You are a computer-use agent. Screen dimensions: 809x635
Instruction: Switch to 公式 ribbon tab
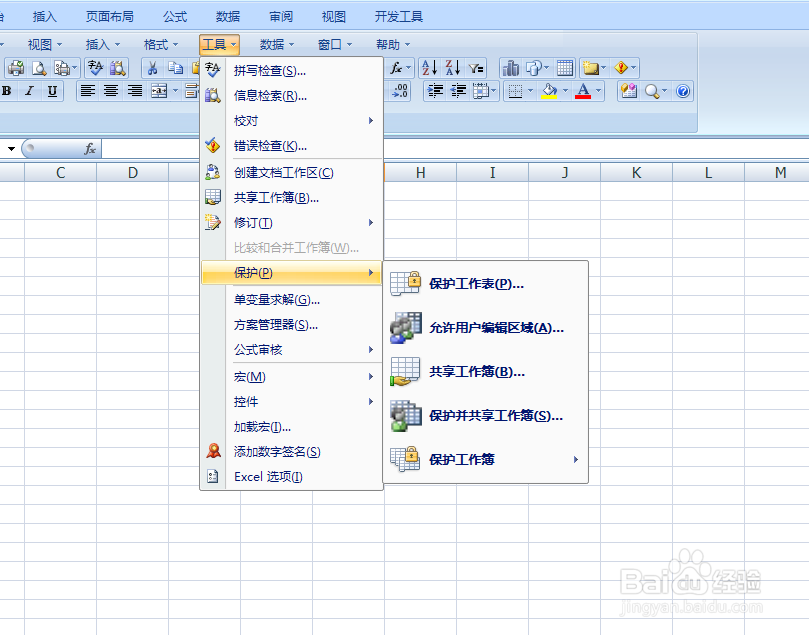pyautogui.click(x=175, y=17)
